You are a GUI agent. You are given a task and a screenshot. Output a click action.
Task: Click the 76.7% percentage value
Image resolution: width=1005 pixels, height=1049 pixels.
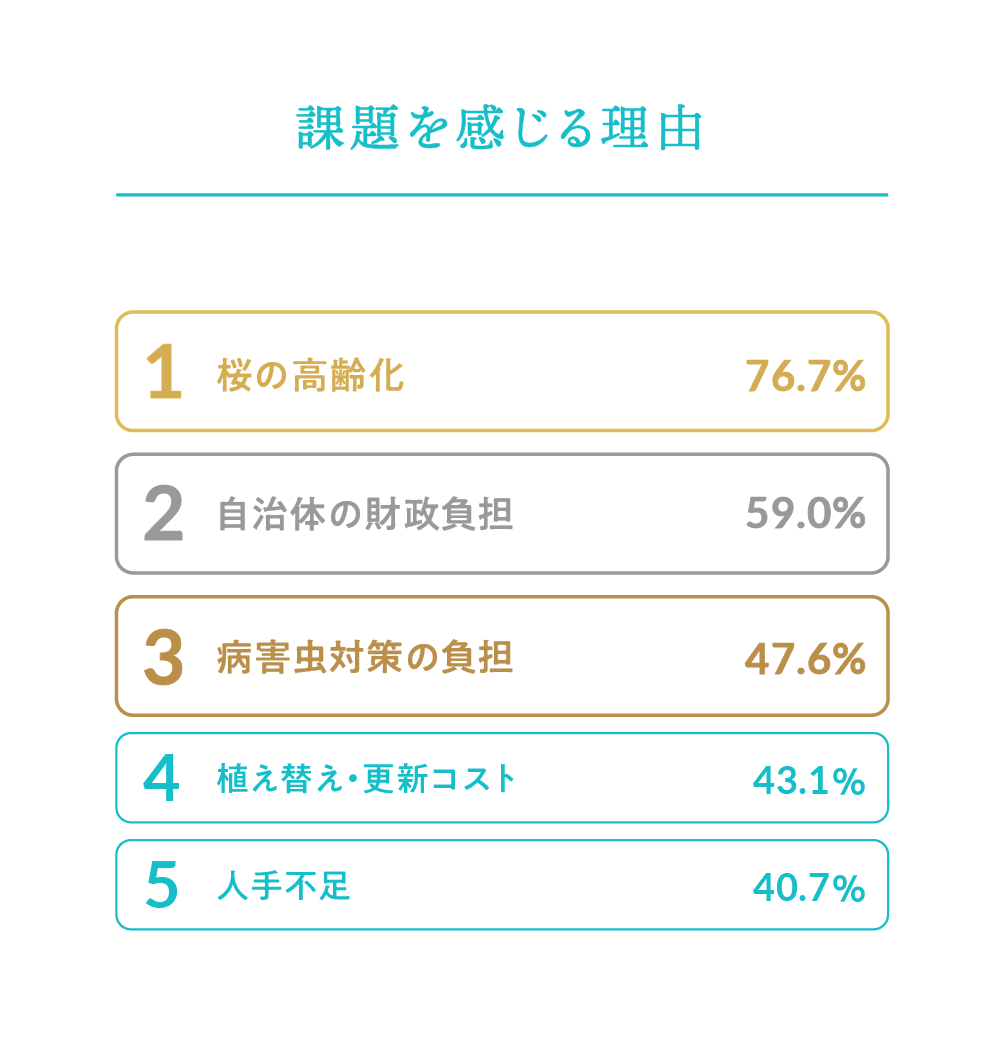click(x=805, y=376)
